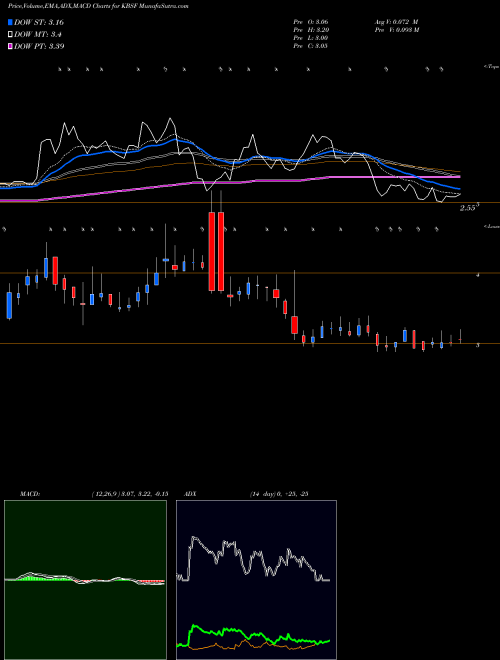Viewport: 500px width, 660px height.
Task: Click the '<-Lows' marker row label
Action: point(491,226)
